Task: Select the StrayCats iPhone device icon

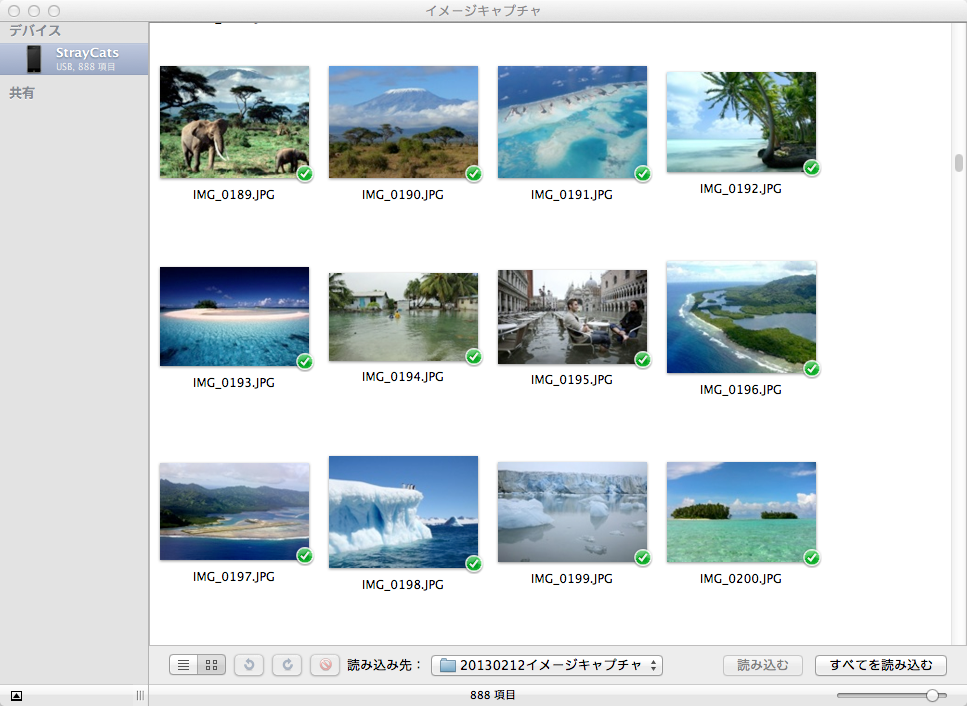Action: (34, 59)
